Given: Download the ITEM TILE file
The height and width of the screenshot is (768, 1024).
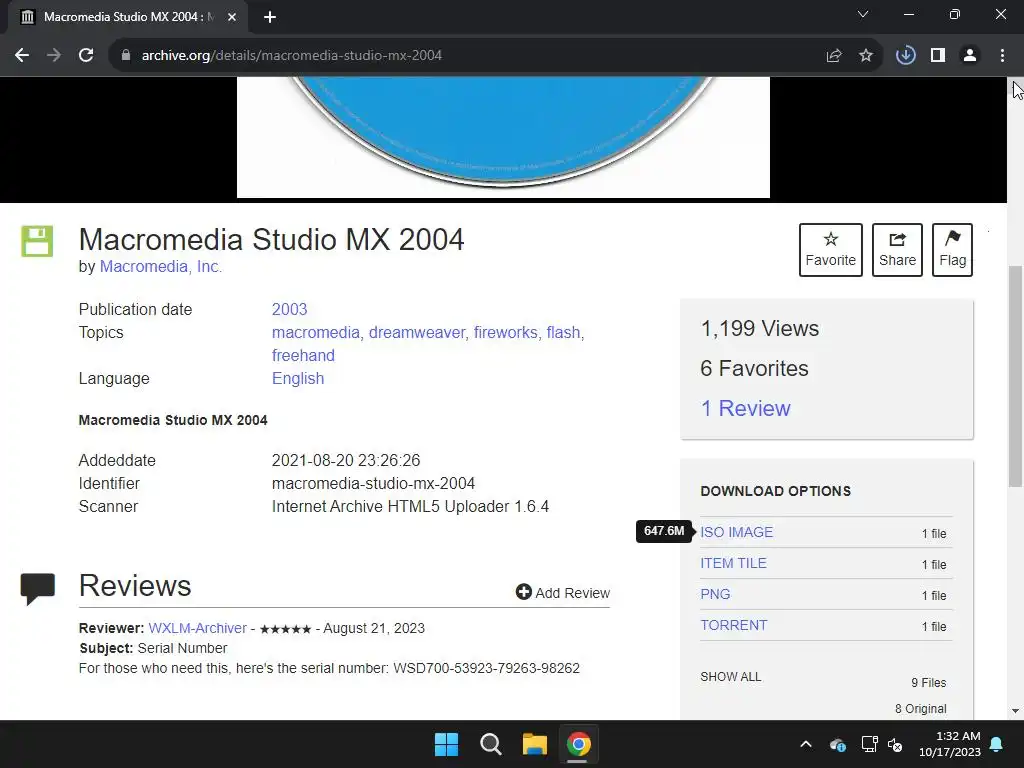Looking at the screenshot, I should point(733,563).
